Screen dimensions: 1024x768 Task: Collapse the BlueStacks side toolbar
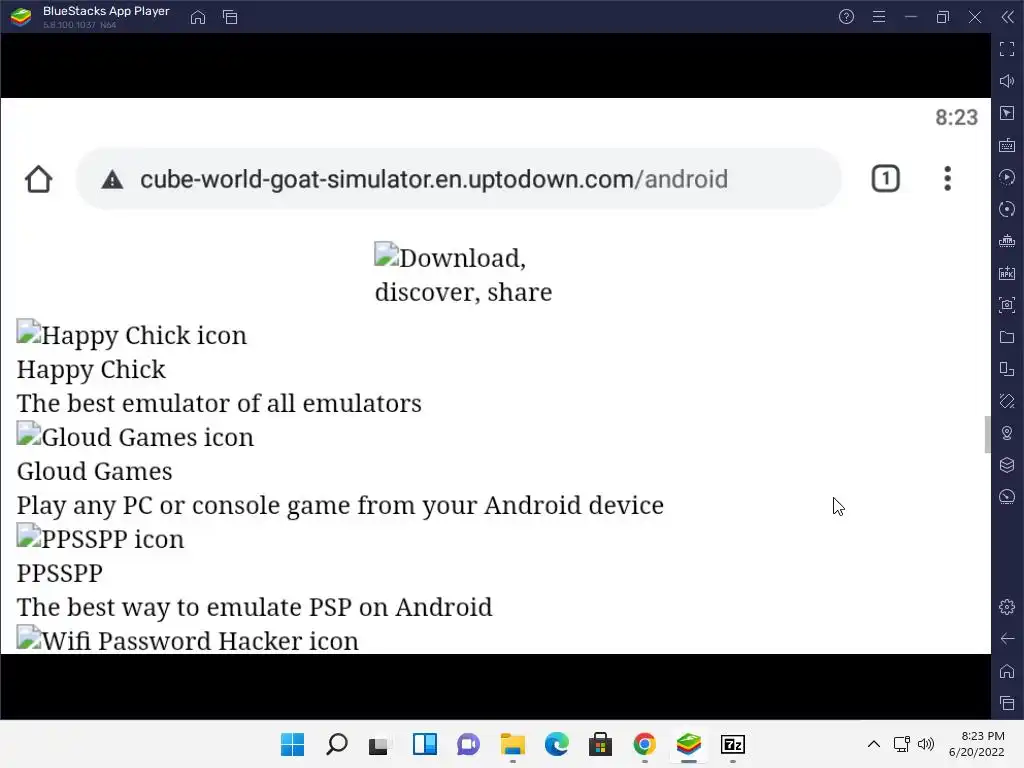pos(1008,17)
